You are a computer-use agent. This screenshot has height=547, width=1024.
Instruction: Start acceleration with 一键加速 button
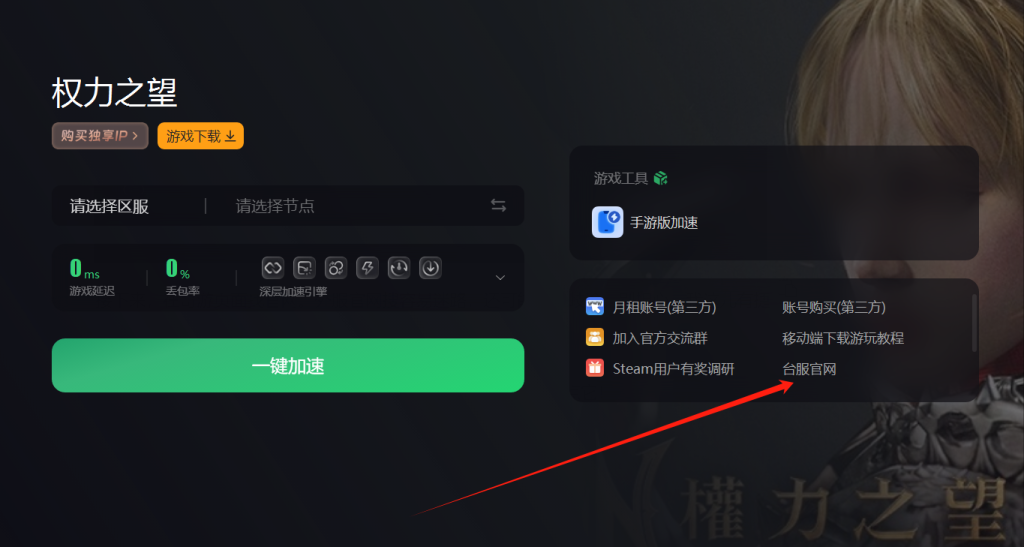288,366
